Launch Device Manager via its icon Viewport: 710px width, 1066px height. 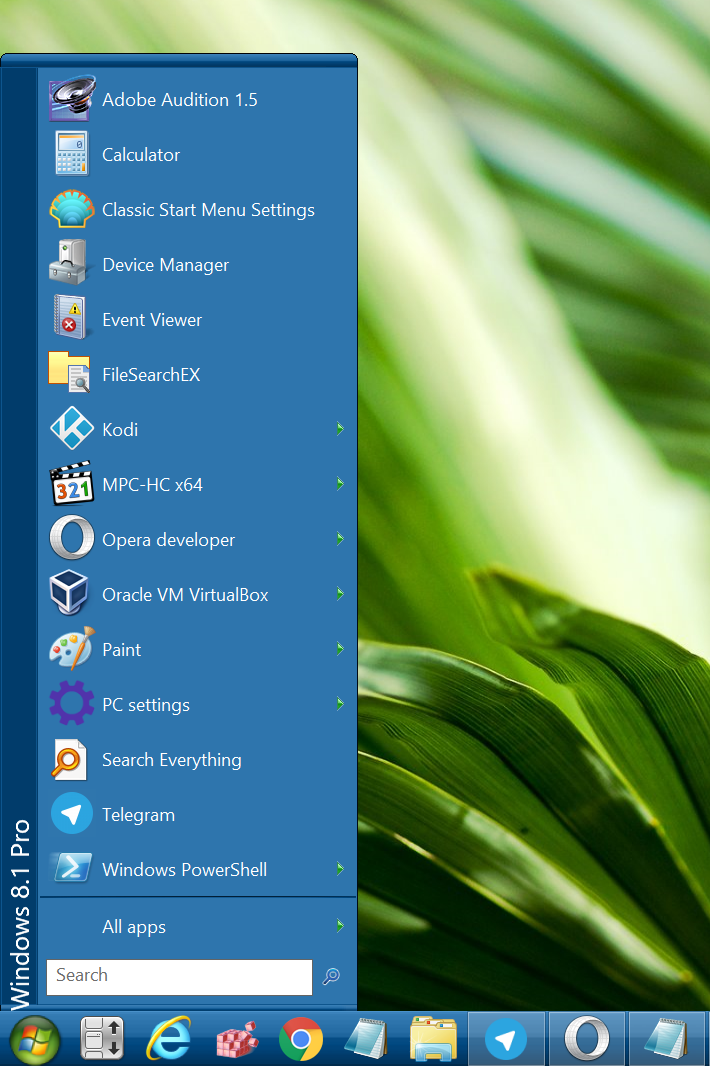coord(69,264)
